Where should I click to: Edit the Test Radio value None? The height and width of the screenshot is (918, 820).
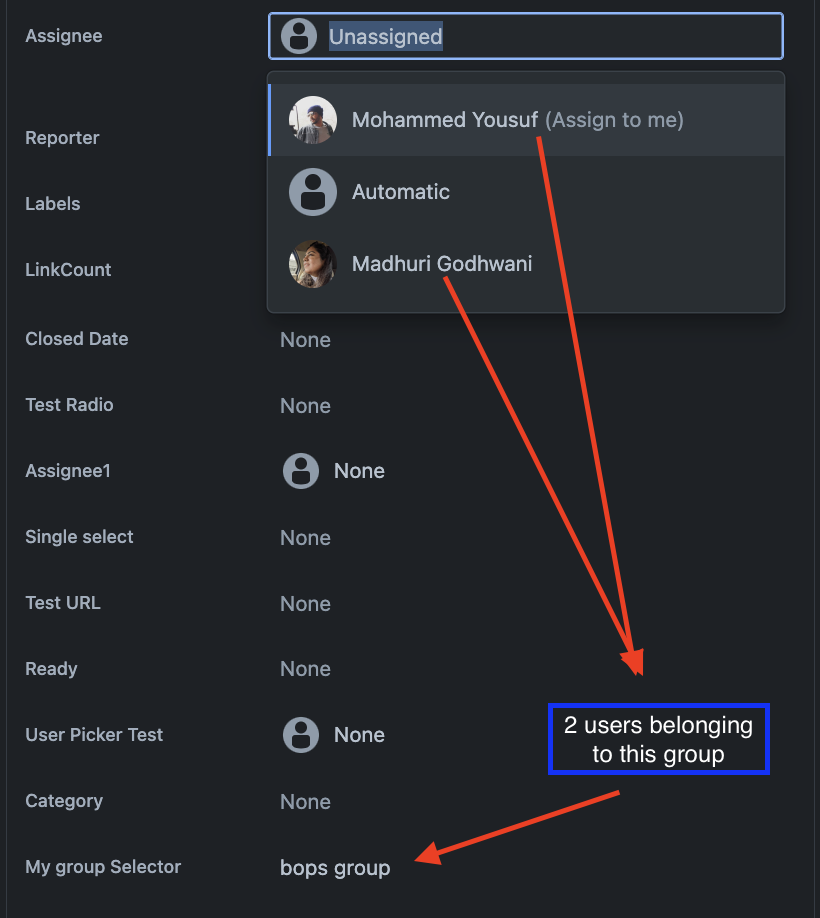click(305, 406)
